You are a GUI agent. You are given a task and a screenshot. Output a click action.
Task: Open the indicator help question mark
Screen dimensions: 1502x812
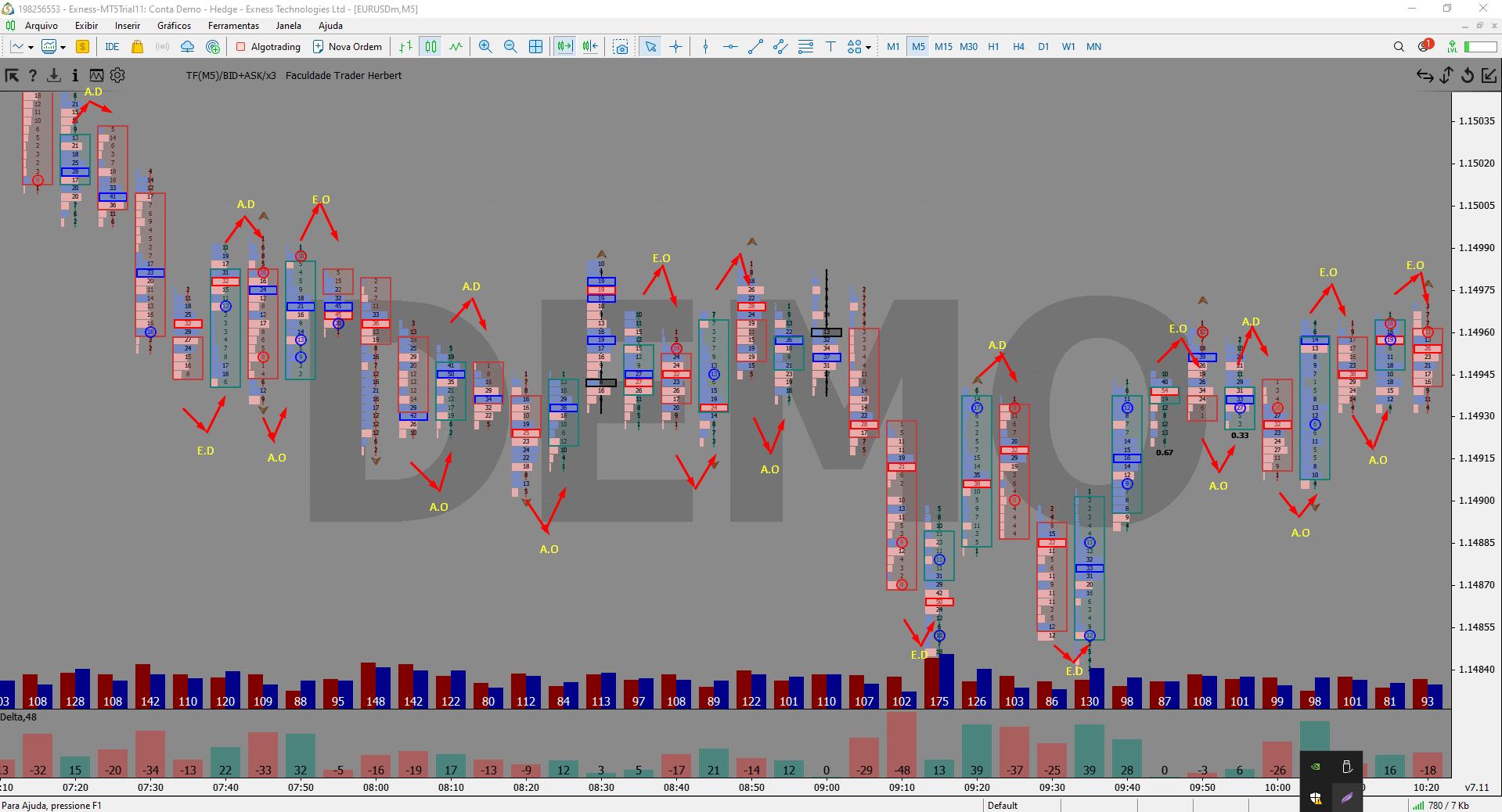coord(33,75)
